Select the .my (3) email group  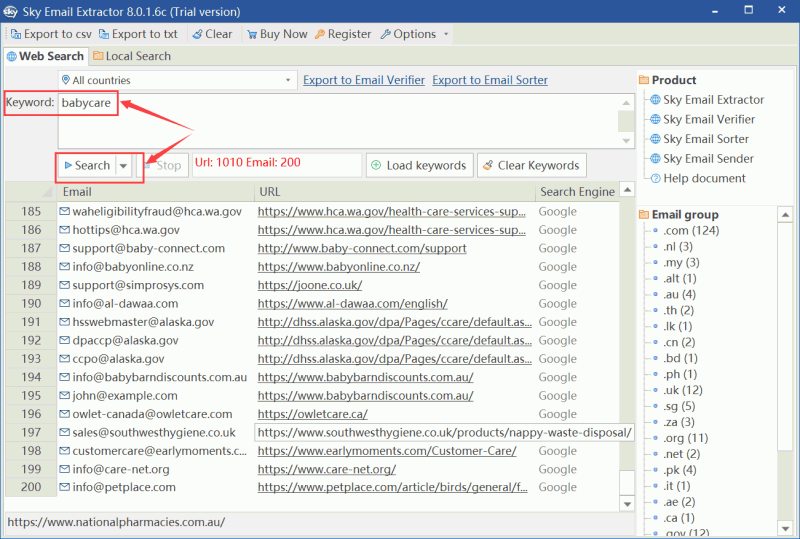coord(681,262)
